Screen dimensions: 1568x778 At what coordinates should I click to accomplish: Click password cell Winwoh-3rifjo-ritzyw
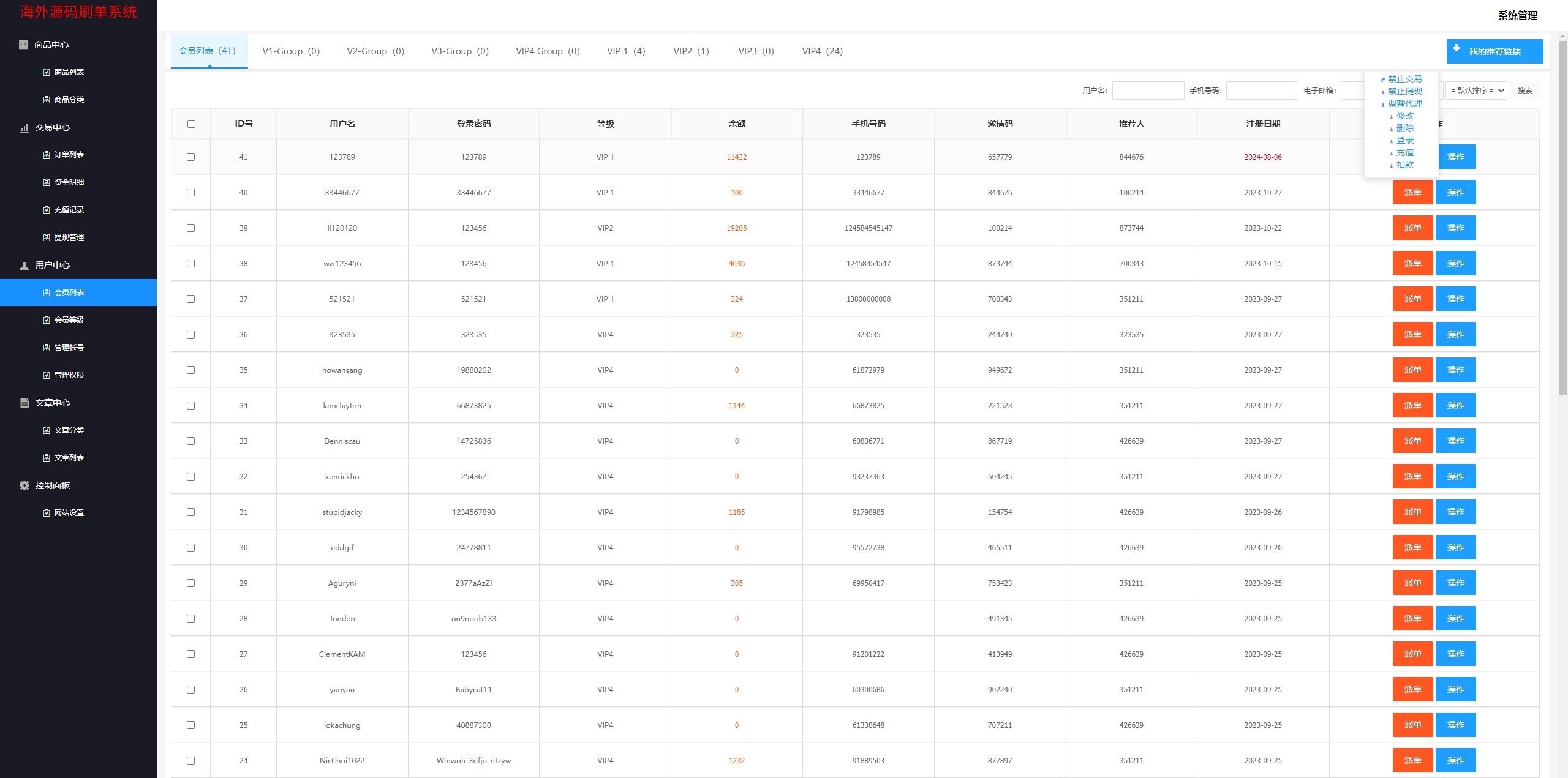click(x=473, y=761)
